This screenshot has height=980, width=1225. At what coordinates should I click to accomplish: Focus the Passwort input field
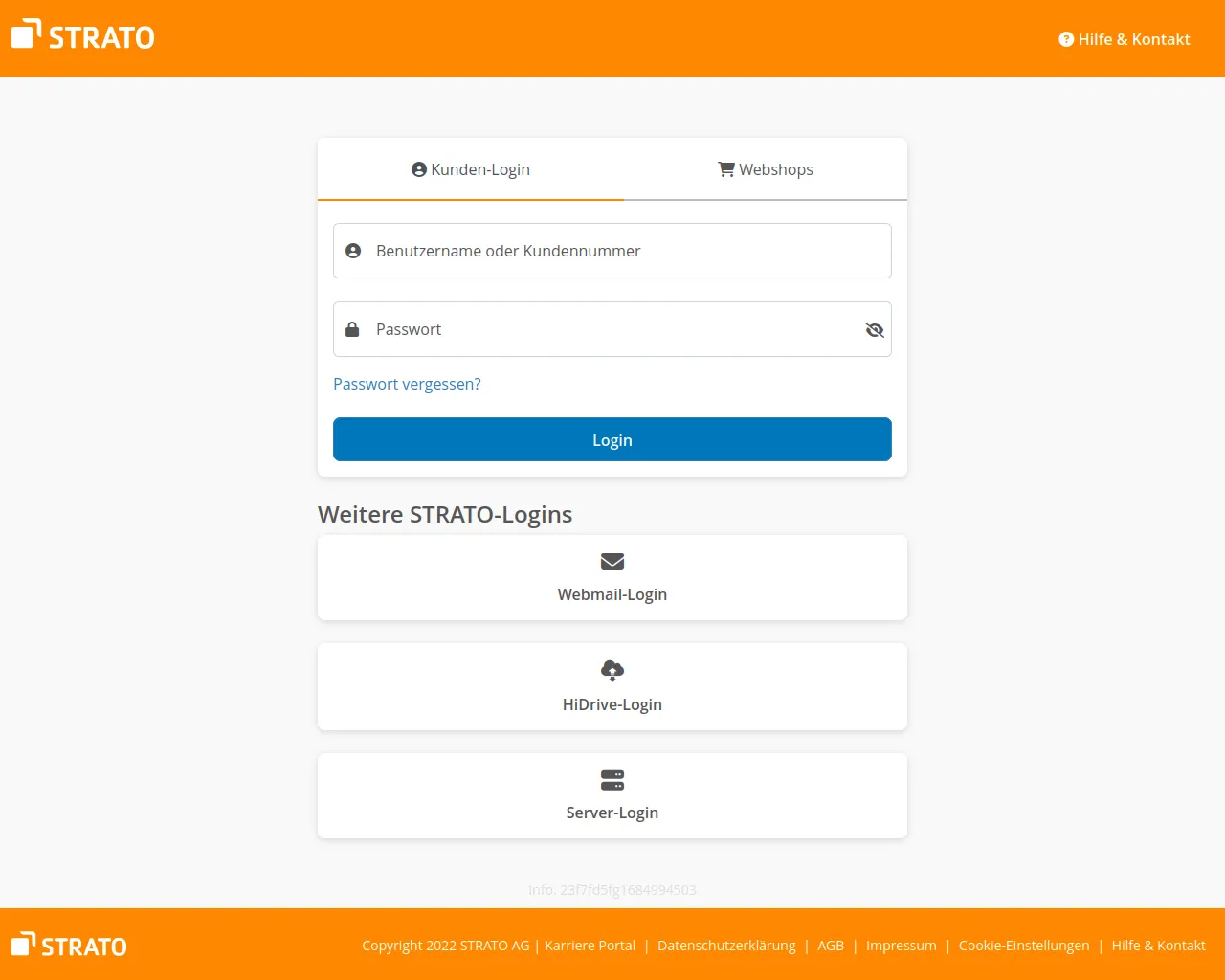click(612, 329)
